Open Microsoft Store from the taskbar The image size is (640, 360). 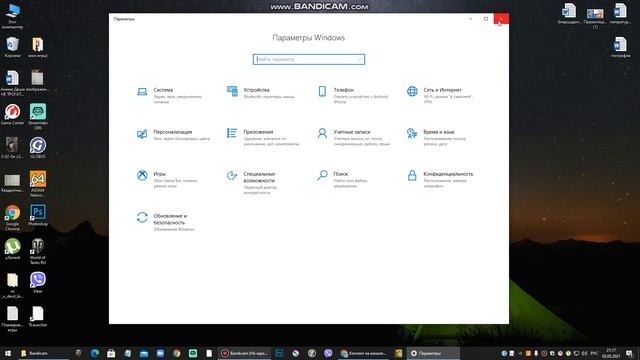[x=111, y=353]
